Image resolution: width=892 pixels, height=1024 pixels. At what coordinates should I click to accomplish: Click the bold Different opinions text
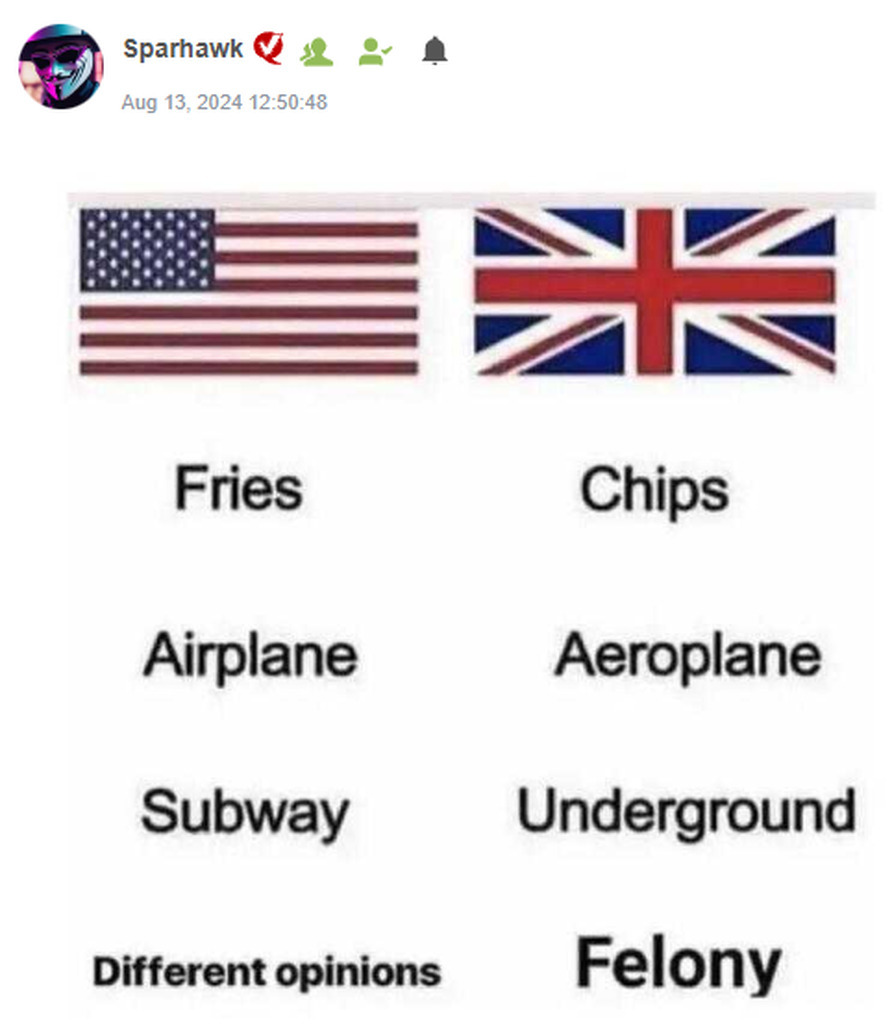[267, 972]
